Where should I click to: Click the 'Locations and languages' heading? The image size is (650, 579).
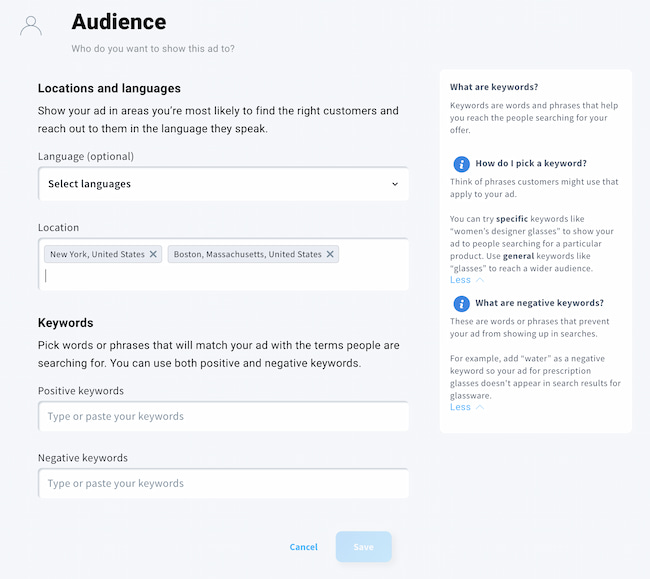tap(109, 88)
